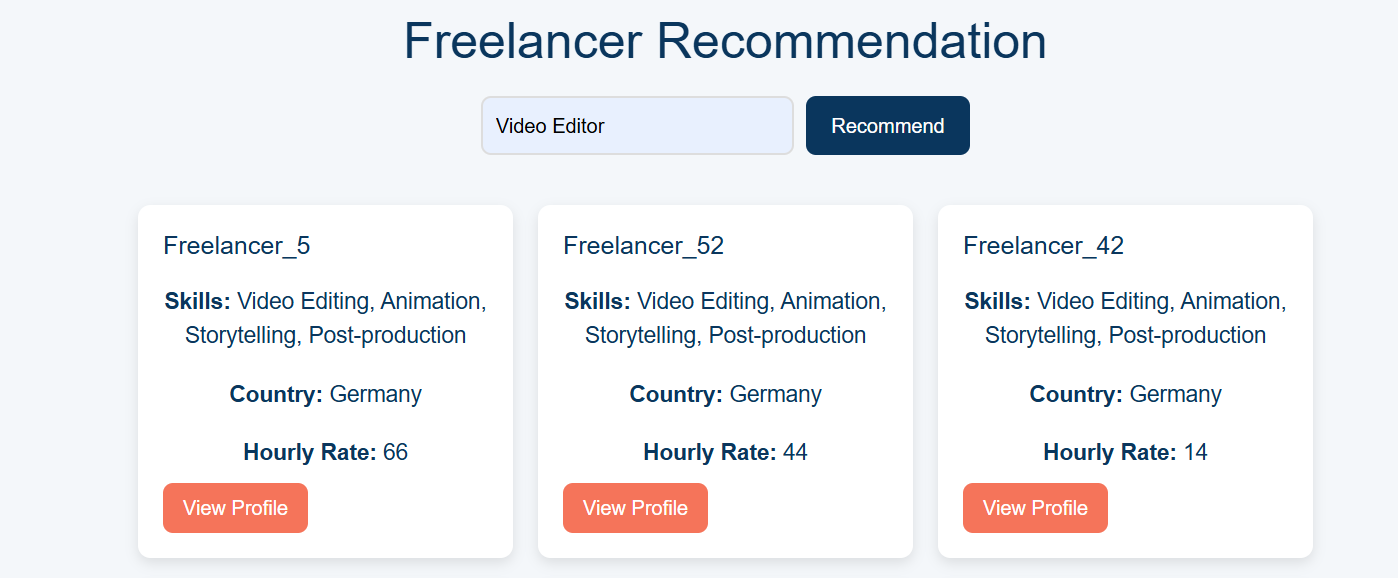Screen dimensions: 1398x578
Task: Click Animation skill on Freelancer_52's card
Action: (831, 301)
